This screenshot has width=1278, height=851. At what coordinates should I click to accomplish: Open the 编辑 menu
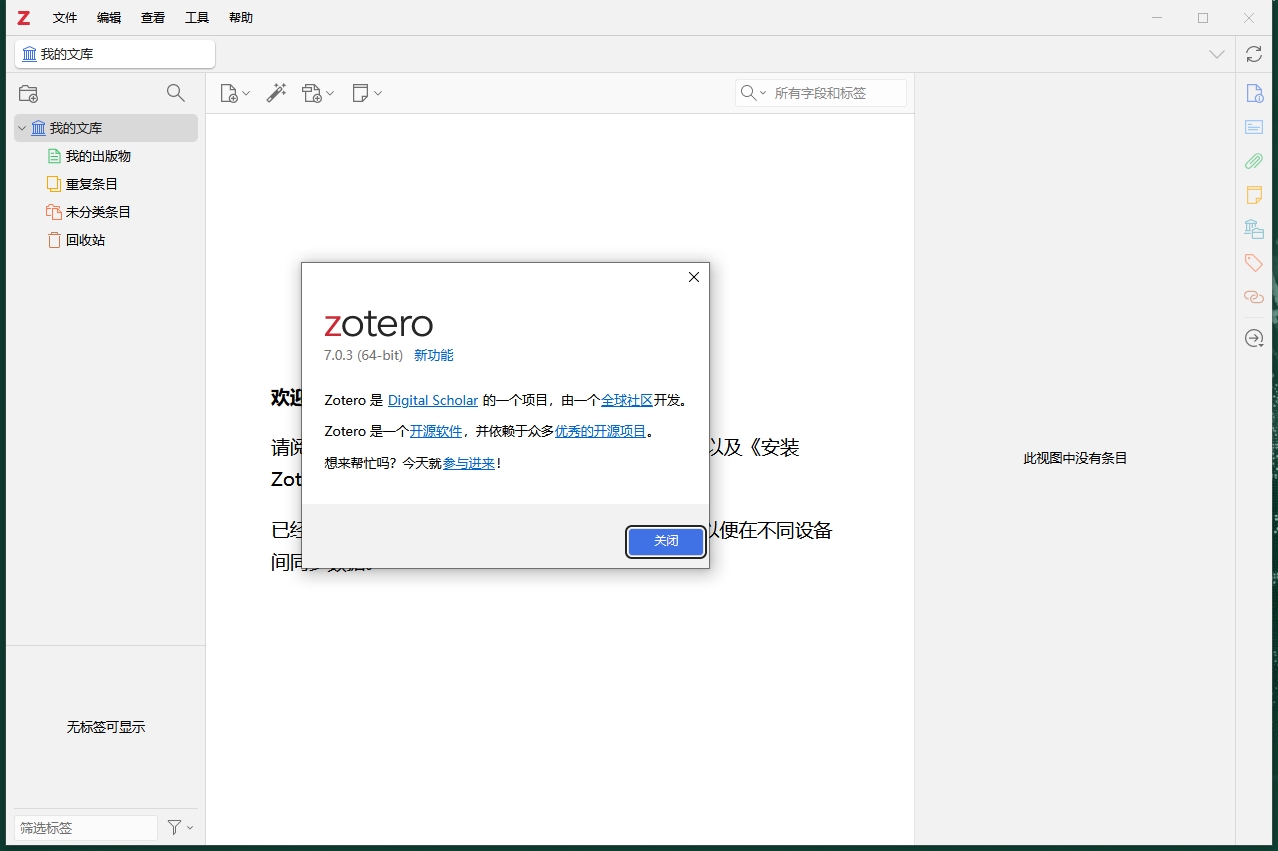[x=109, y=18]
